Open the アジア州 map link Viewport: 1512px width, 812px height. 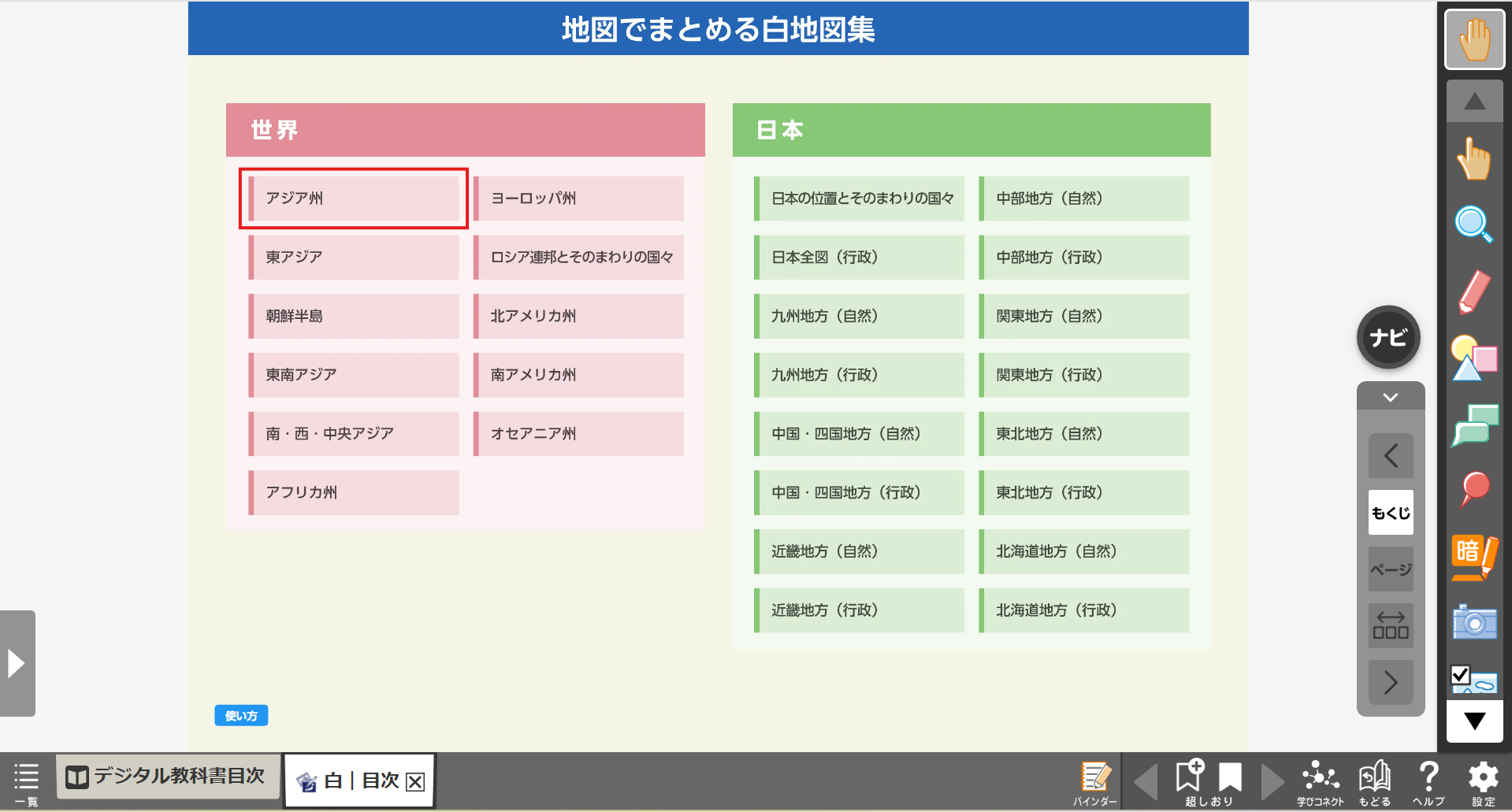pos(355,198)
